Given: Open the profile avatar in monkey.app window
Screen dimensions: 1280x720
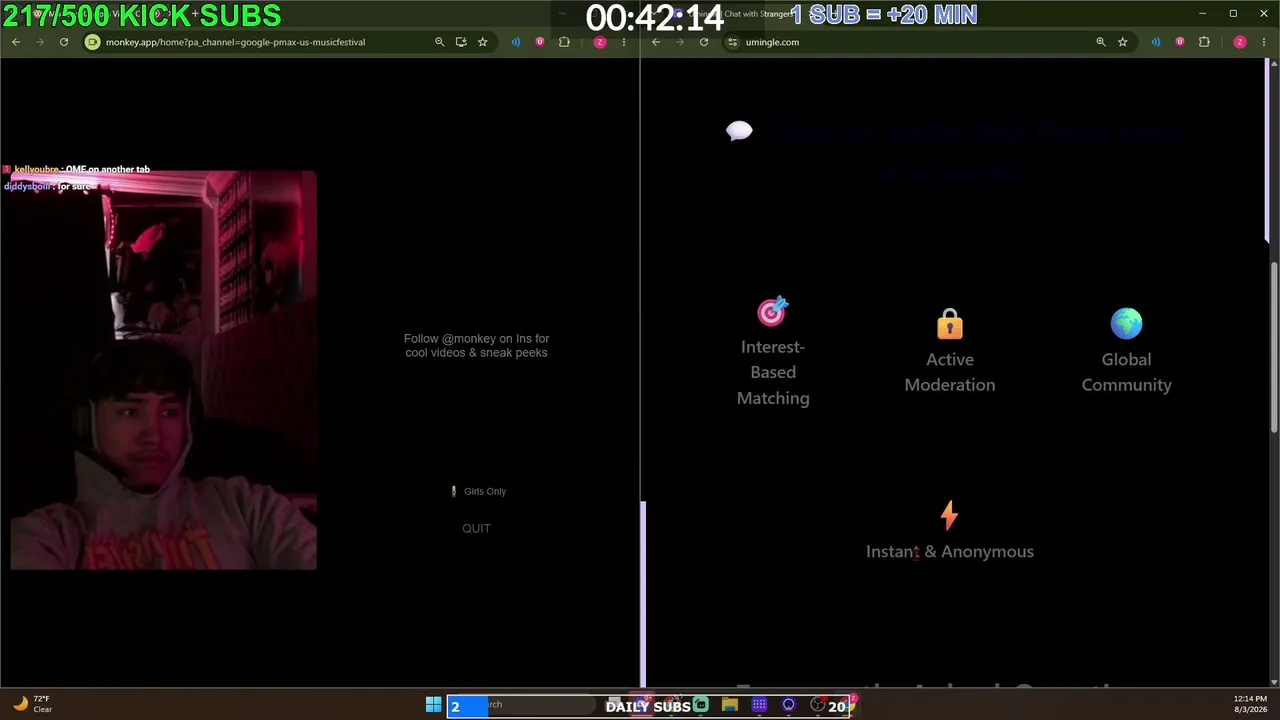Looking at the screenshot, I should [600, 42].
